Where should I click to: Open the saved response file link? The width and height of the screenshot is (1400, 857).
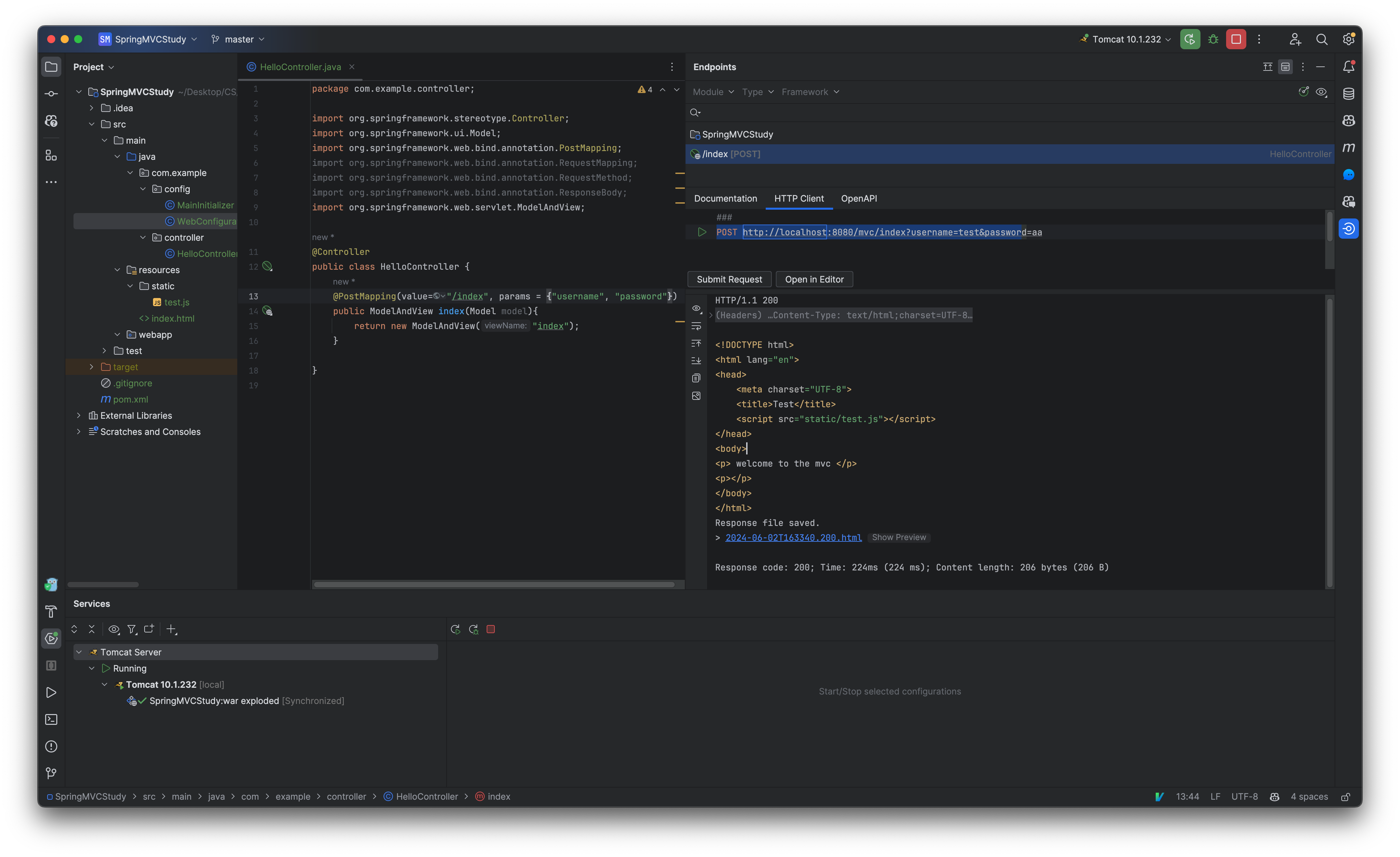(x=794, y=537)
